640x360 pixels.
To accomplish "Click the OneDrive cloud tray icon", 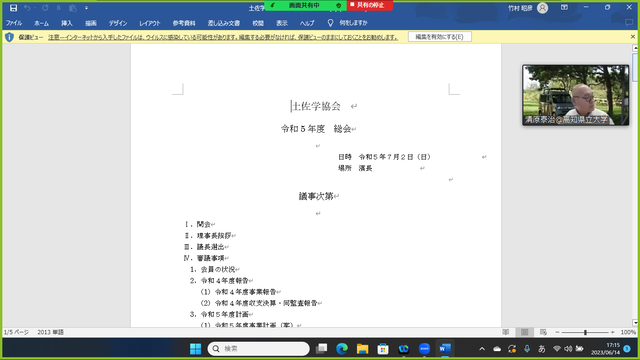I will pyautogui.click(x=497, y=349).
